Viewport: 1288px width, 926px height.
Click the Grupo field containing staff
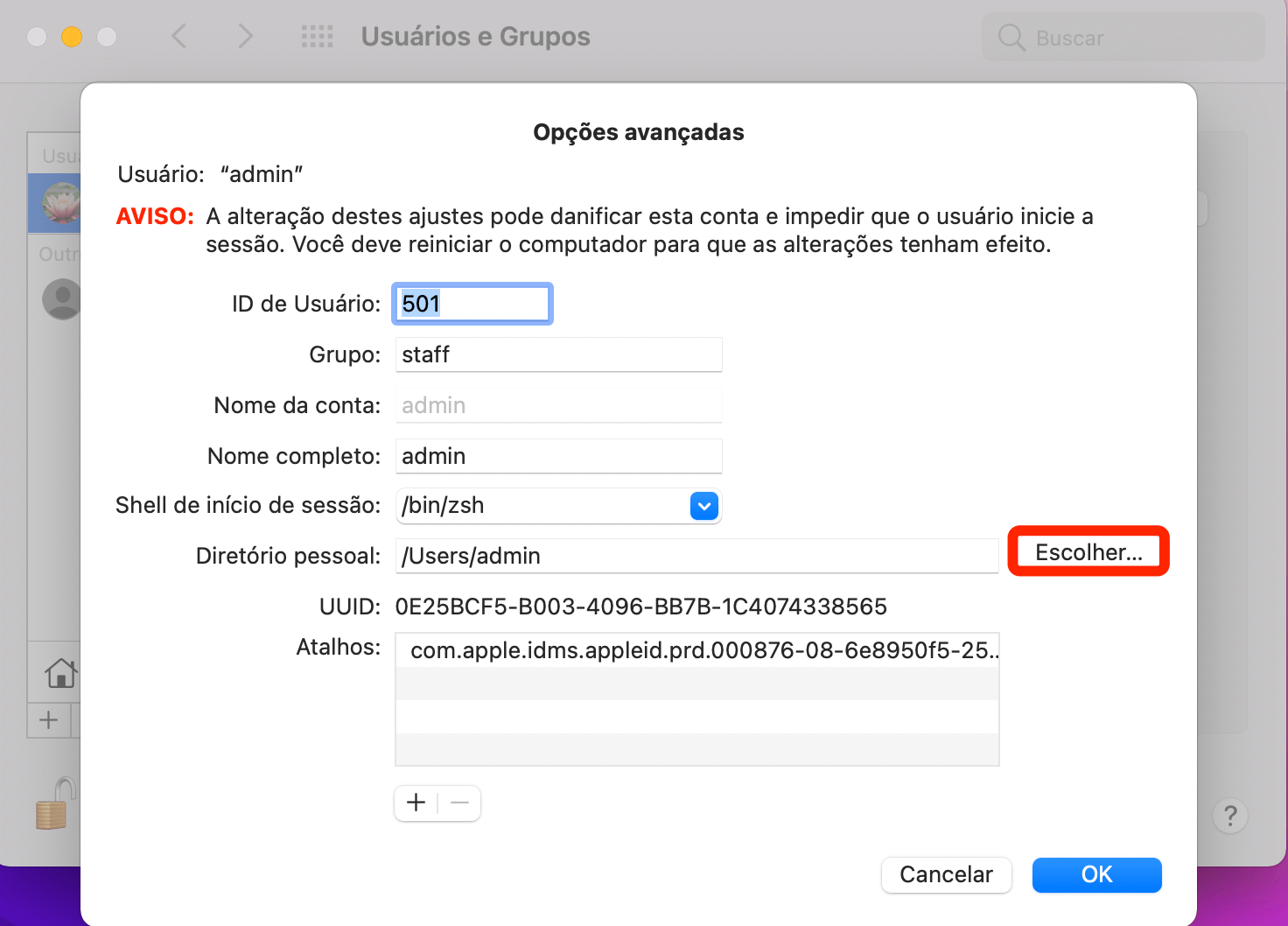point(558,354)
